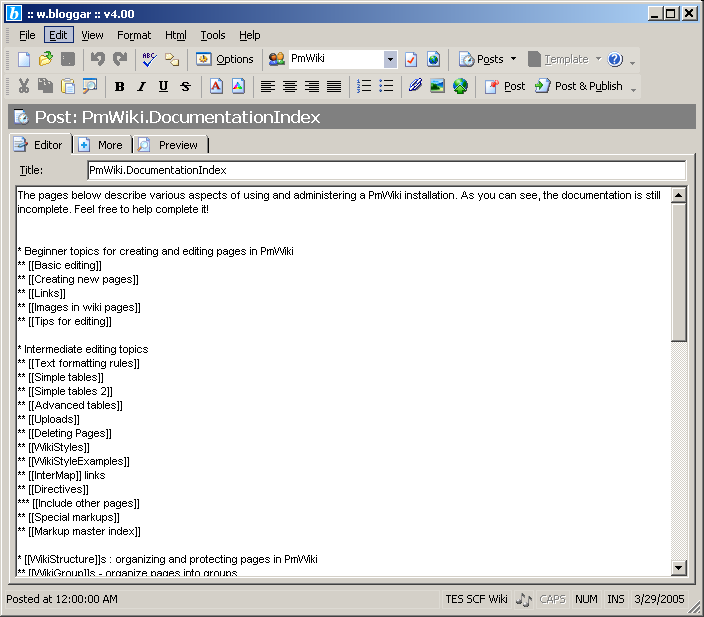Viewport: 704px width, 617px height.
Task: Click the blog globe icon beside PmWiki
Action: [x=433, y=59]
